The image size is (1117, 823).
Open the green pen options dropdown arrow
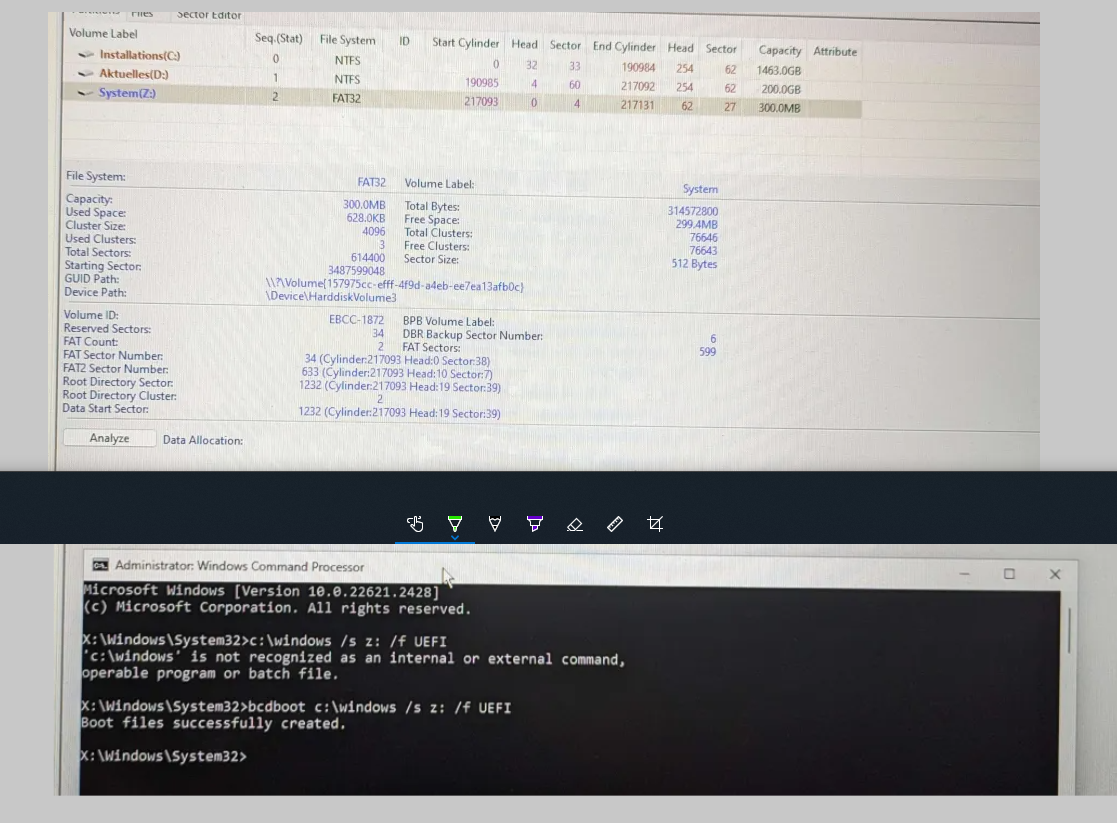tap(454, 538)
